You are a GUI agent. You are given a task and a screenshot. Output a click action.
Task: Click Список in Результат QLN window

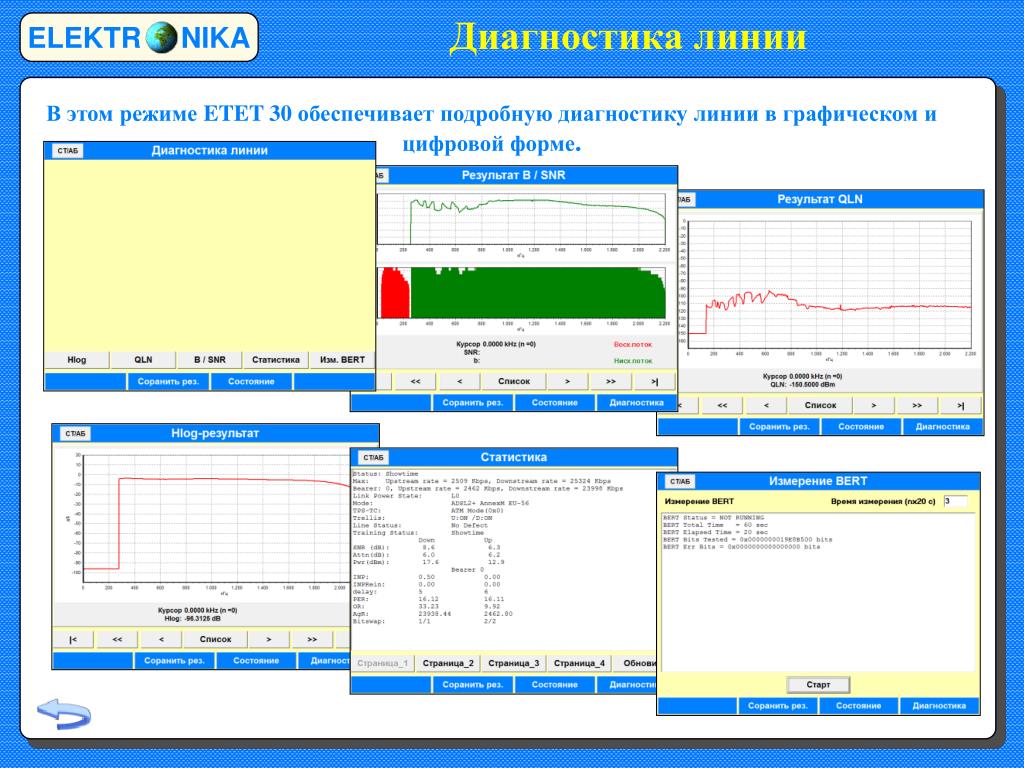point(820,406)
